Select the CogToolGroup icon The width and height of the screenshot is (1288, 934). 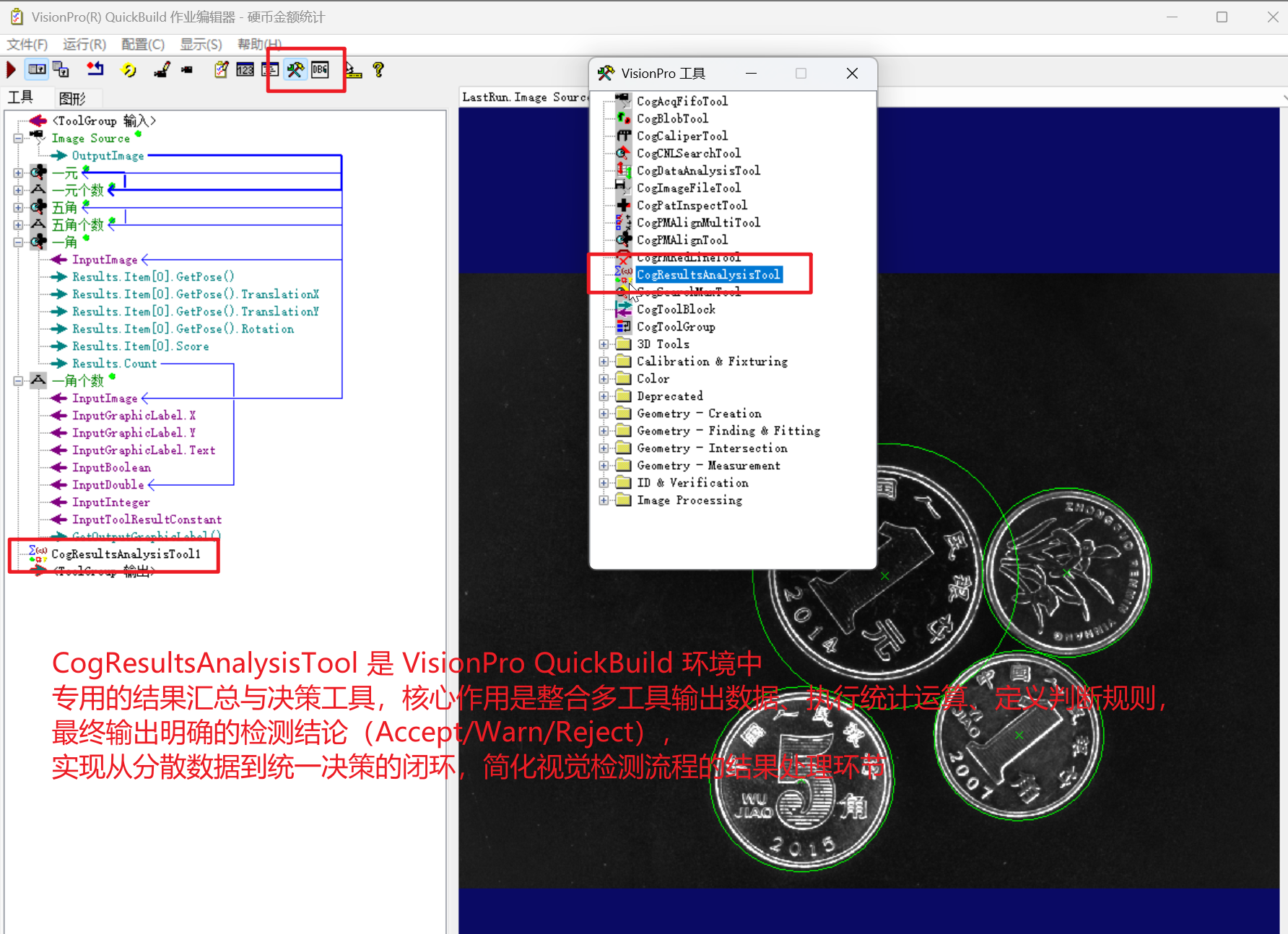(623, 326)
